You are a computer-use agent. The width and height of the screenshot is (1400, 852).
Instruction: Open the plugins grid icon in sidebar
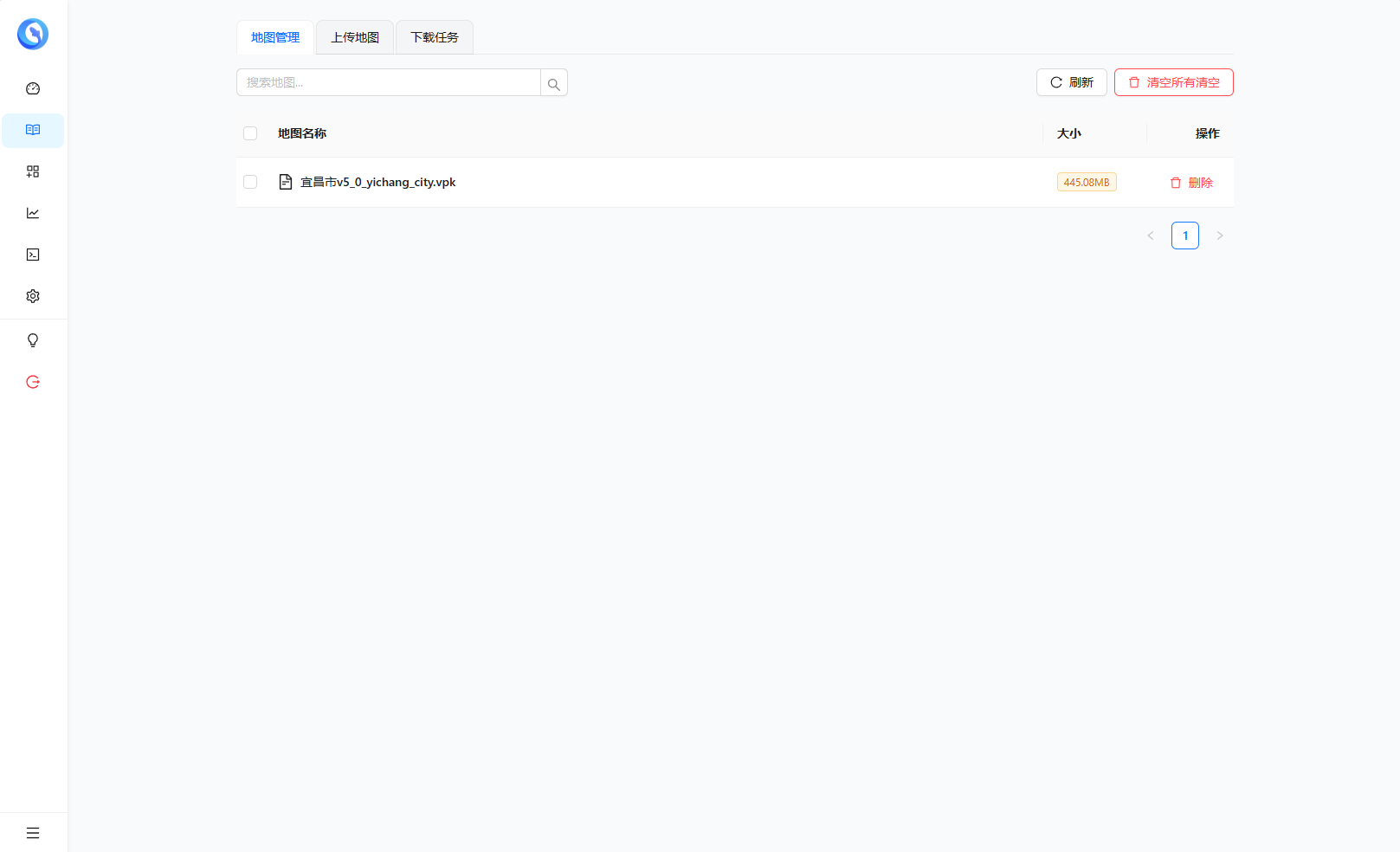[33, 171]
